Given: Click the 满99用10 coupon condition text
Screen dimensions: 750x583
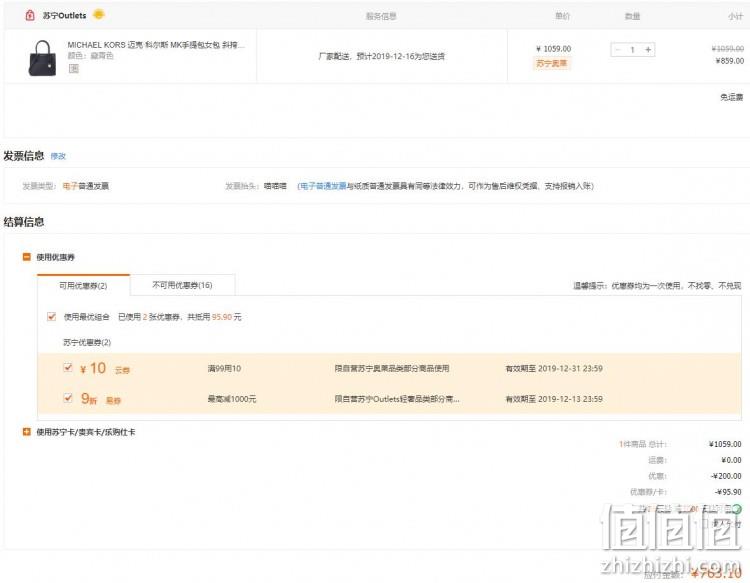Looking at the screenshot, I should click(224, 368).
